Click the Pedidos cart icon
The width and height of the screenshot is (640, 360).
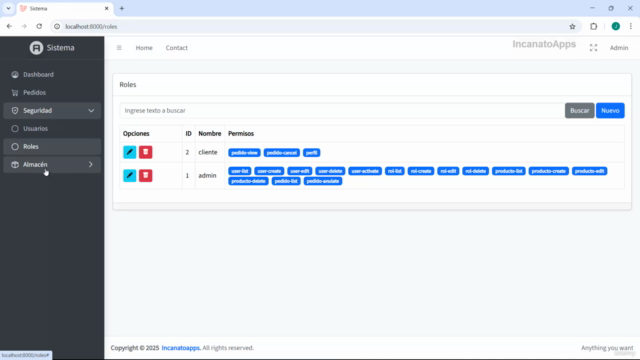[x=15, y=93]
